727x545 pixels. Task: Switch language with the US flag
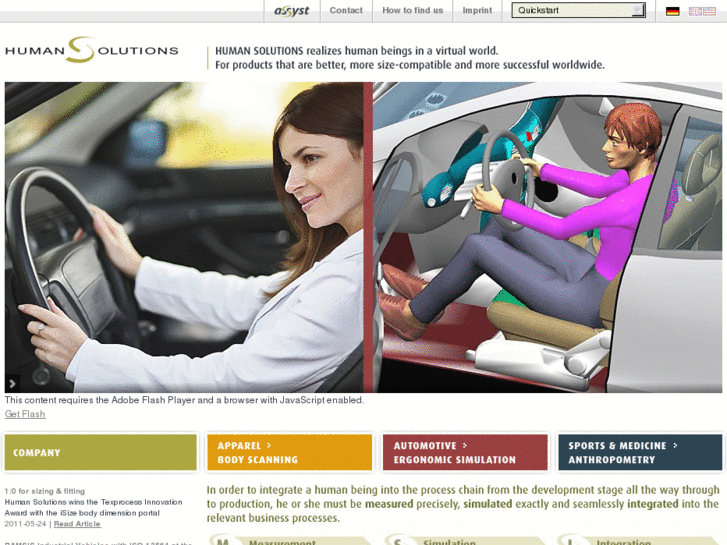[709, 11]
